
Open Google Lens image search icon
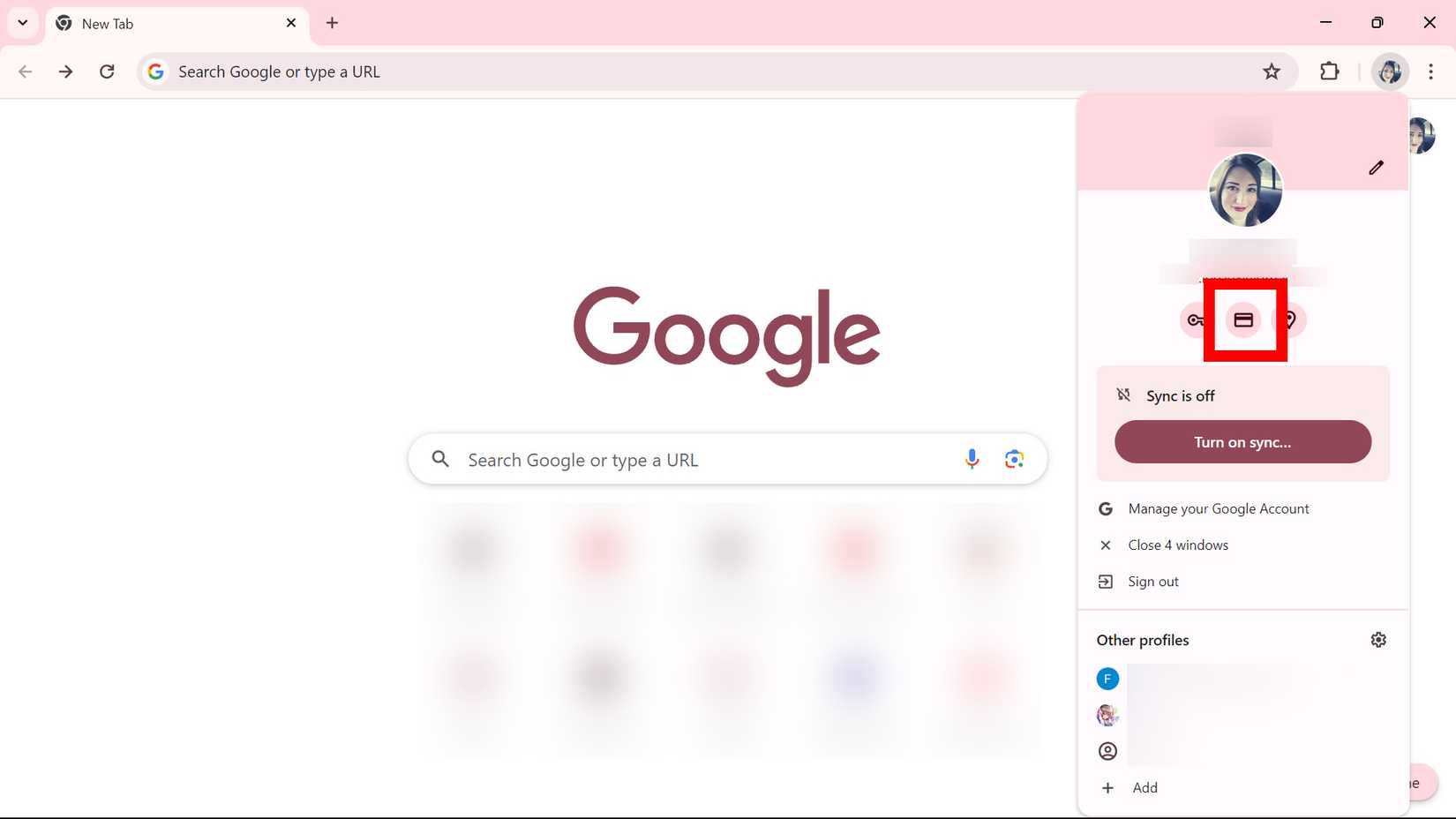tap(1014, 459)
